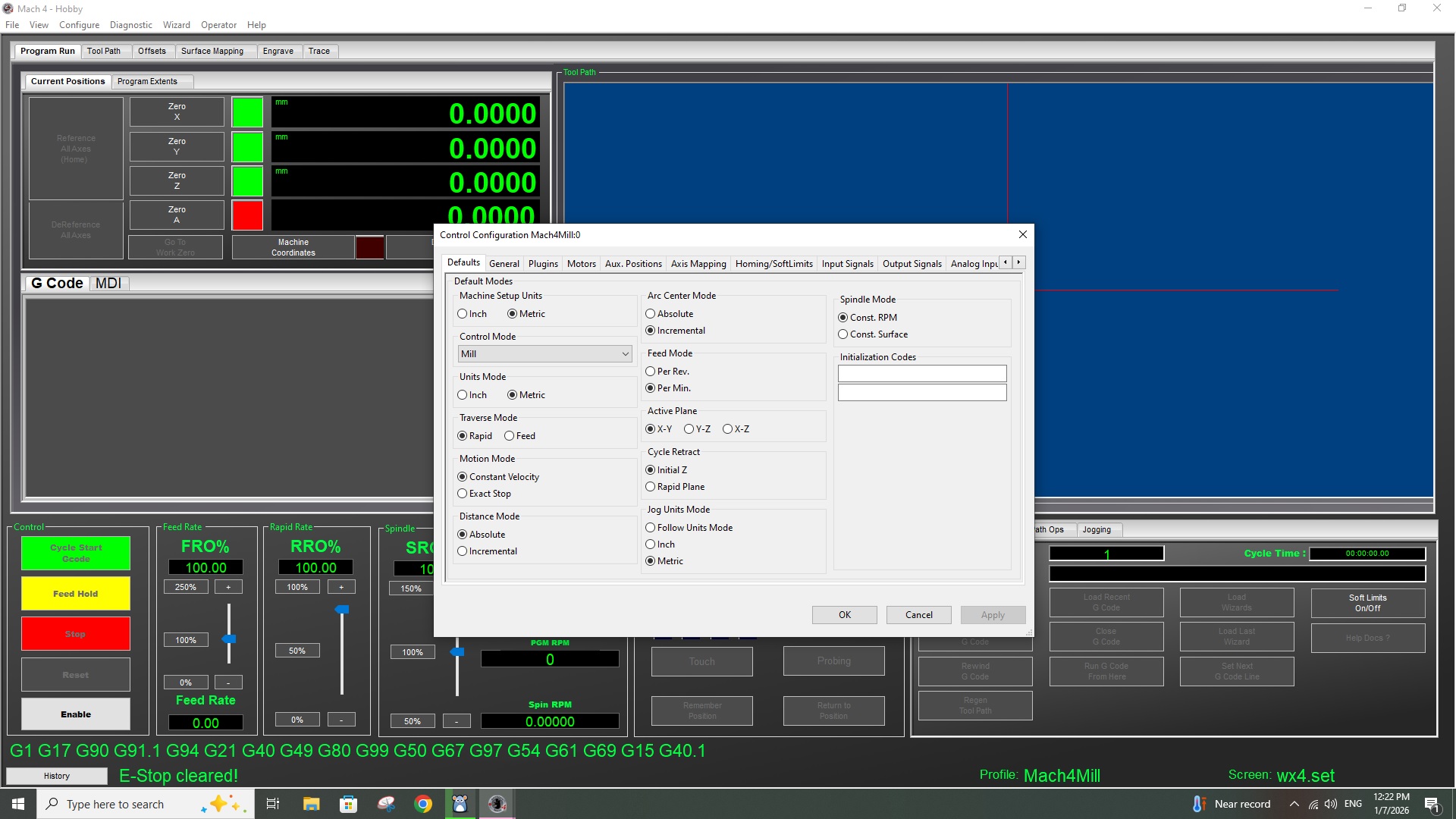This screenshot has height=819, width=1456.
Task: Open the Microsoft Store taskbar icon
Action: 348,804
